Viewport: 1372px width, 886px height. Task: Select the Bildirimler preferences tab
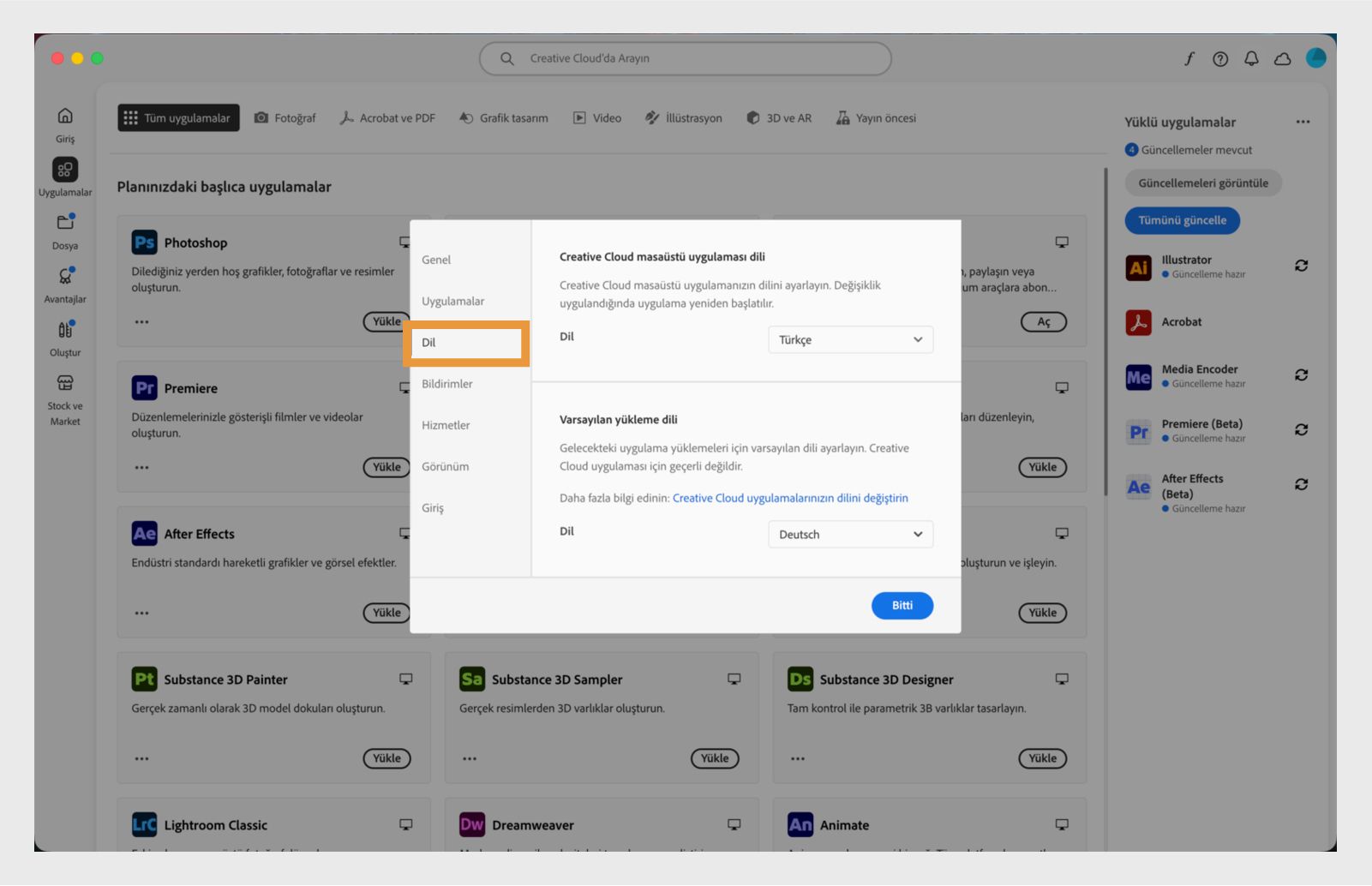pyautogui.click(x=447, y=384)
